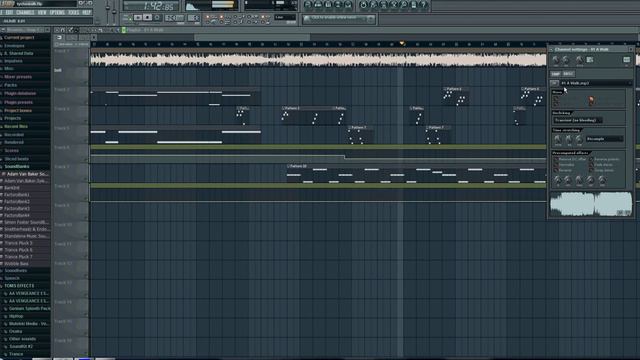Click the song time display
This screenshot has width=640, height=360.
[151, 6]
